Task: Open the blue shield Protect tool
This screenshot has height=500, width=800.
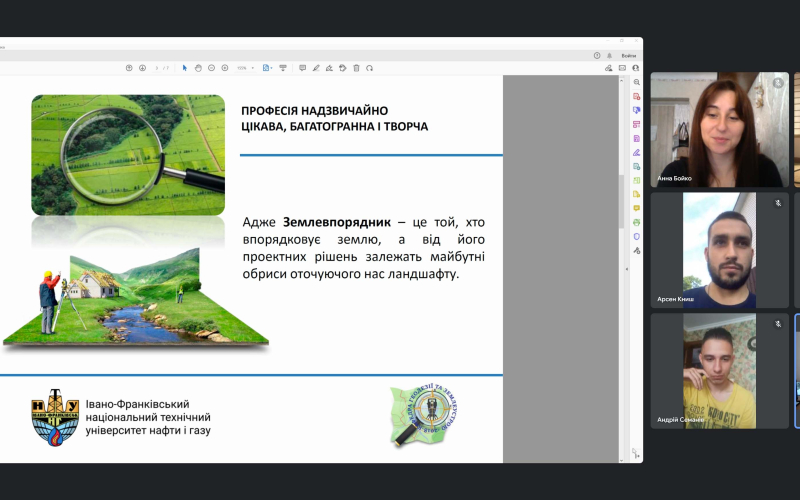Action: pyautogui.click(x=636, y=237)
